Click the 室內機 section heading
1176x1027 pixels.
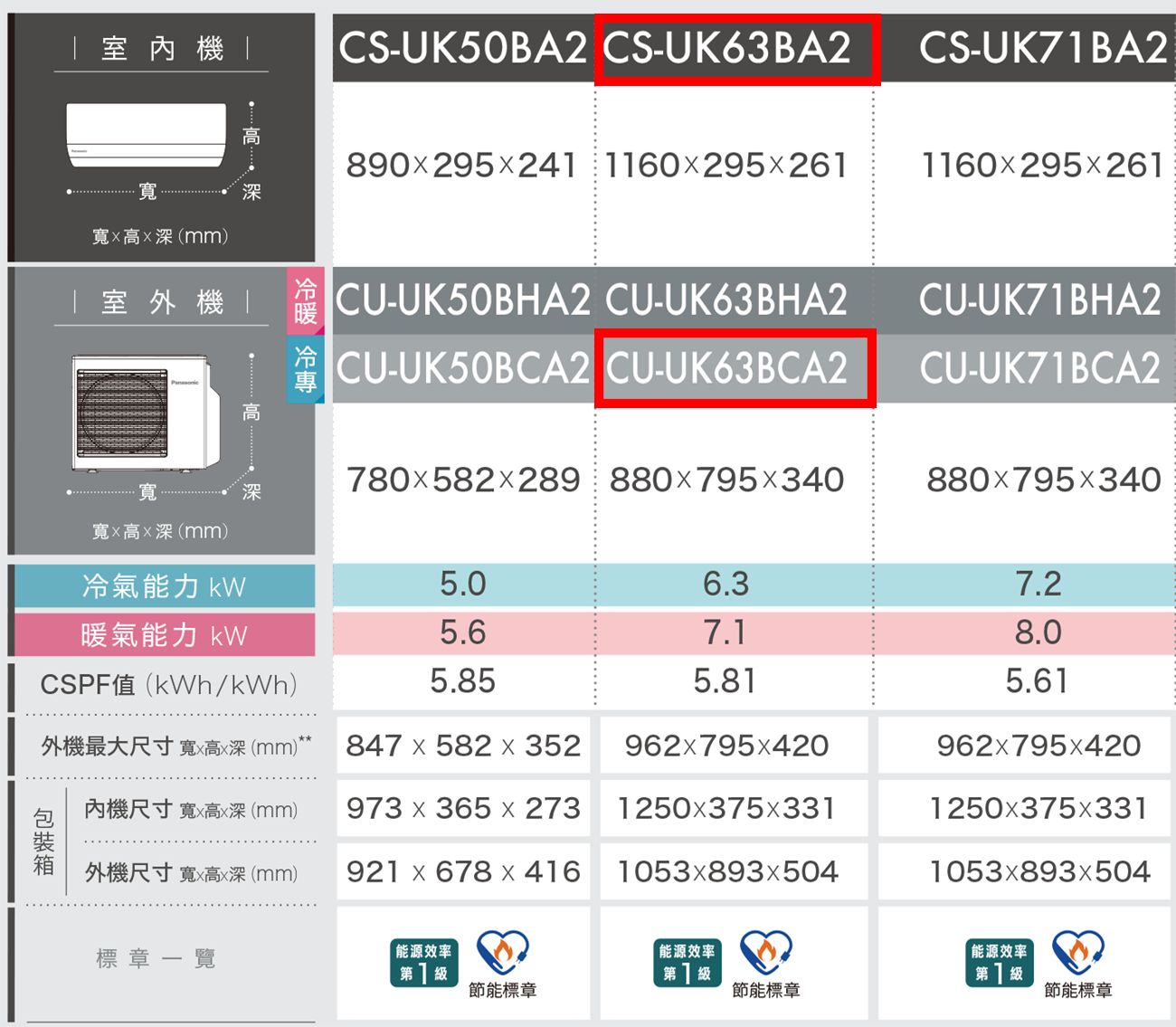(x=162, y=48)
